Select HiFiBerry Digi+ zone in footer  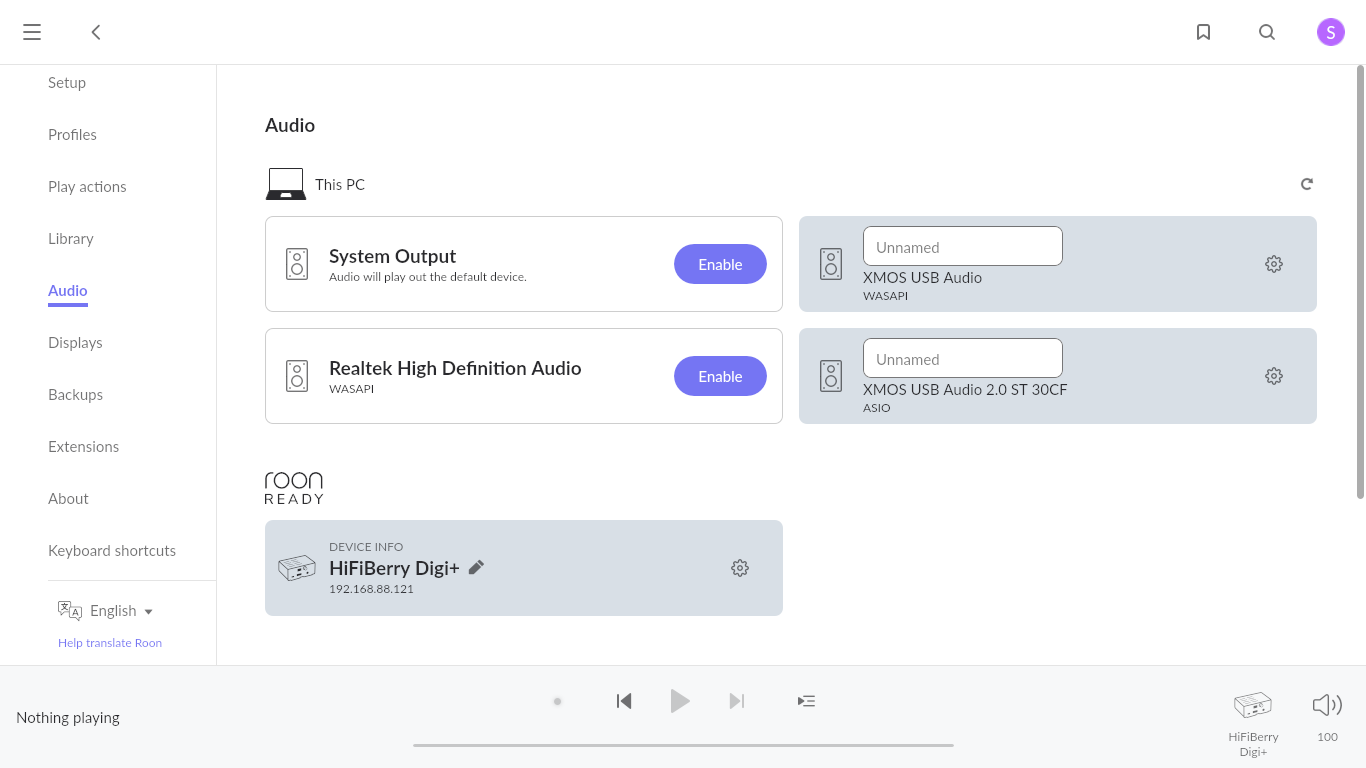point(1253,724)
